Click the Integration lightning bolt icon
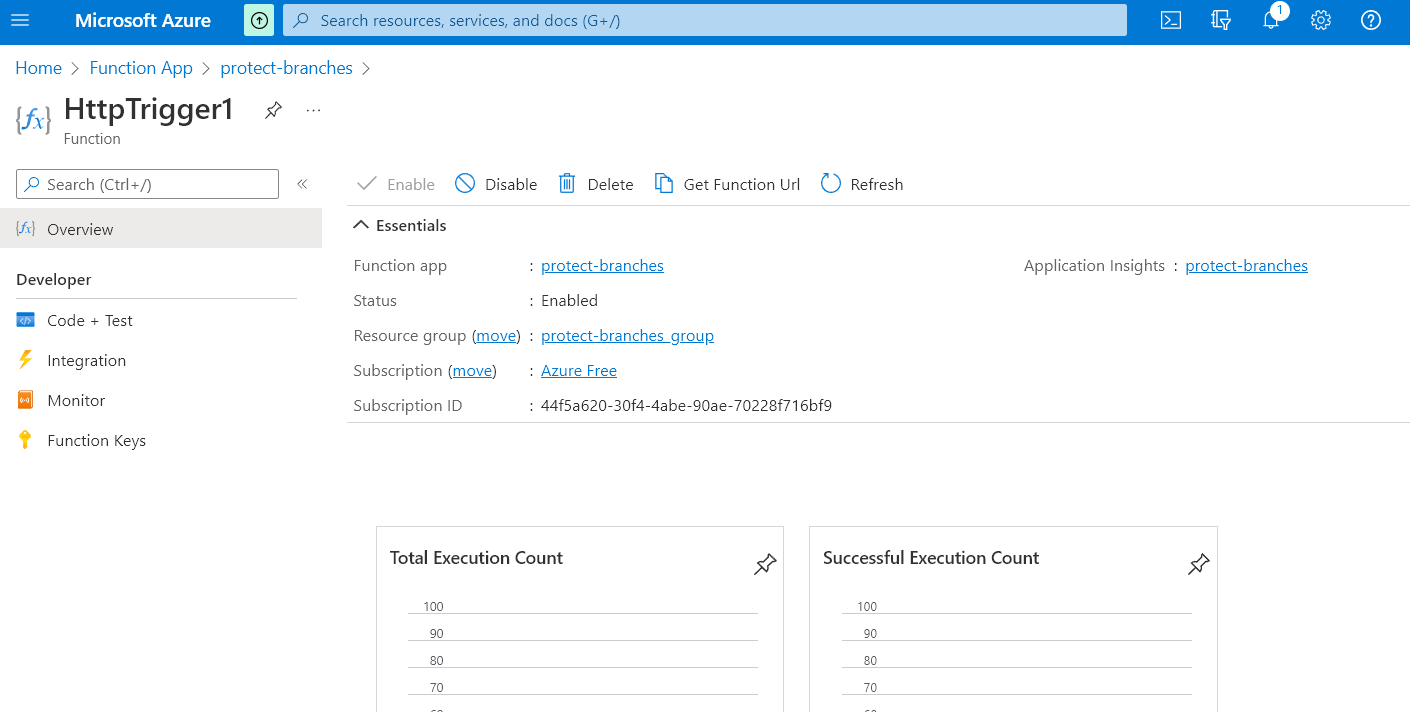The width and height of the screenshot is (1410, 712). 25,360
